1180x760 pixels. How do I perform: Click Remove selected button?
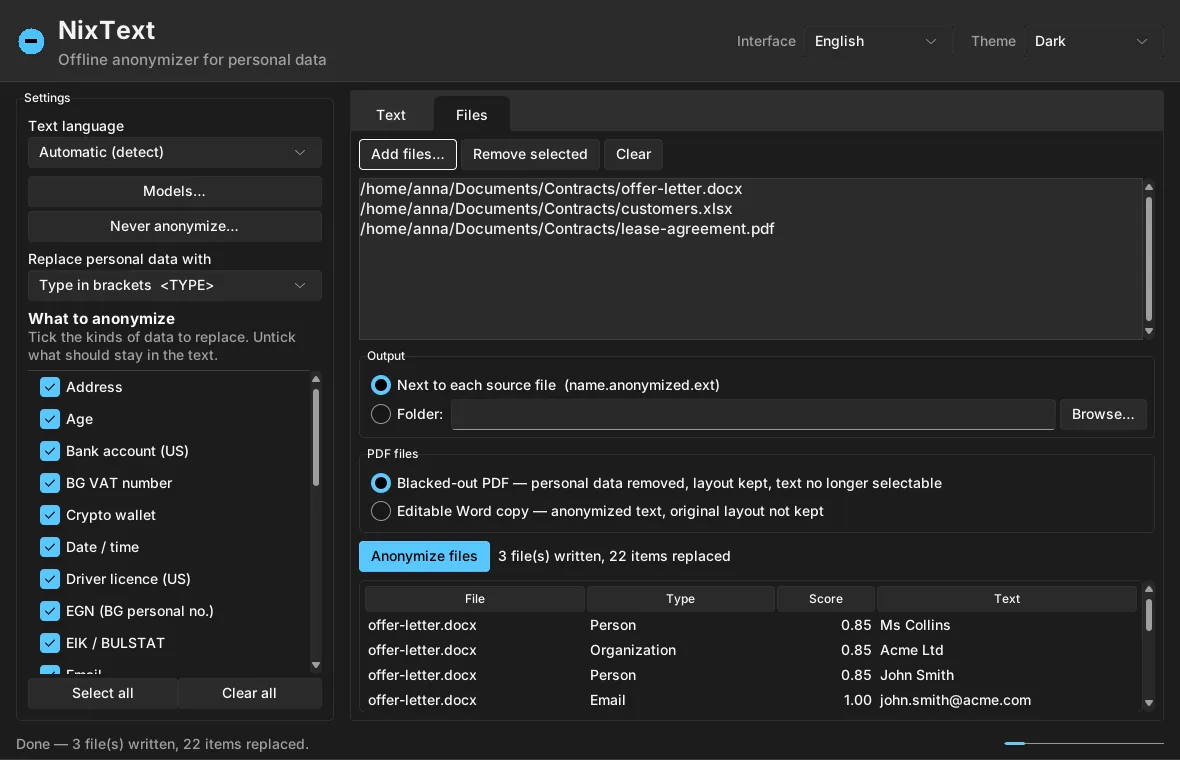[x=530, y=154]
